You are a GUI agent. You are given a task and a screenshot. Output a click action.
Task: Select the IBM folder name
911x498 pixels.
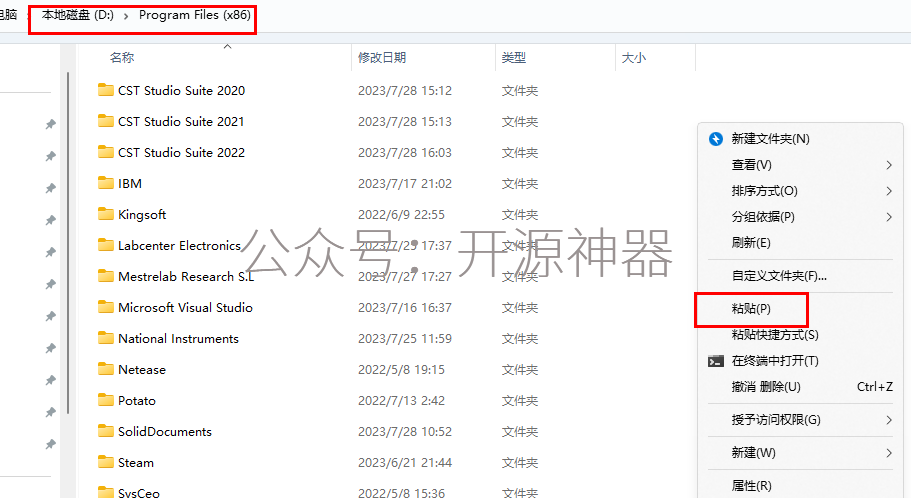tap(130, 184)
